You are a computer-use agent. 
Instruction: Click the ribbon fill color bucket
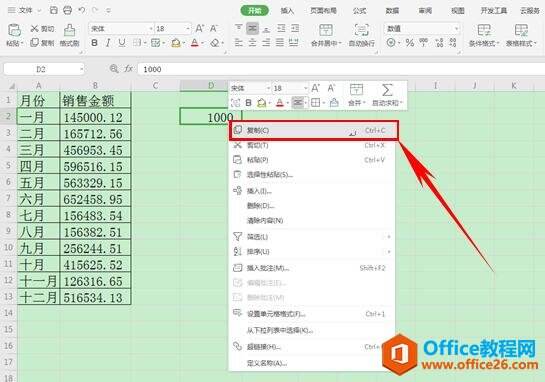176,43
